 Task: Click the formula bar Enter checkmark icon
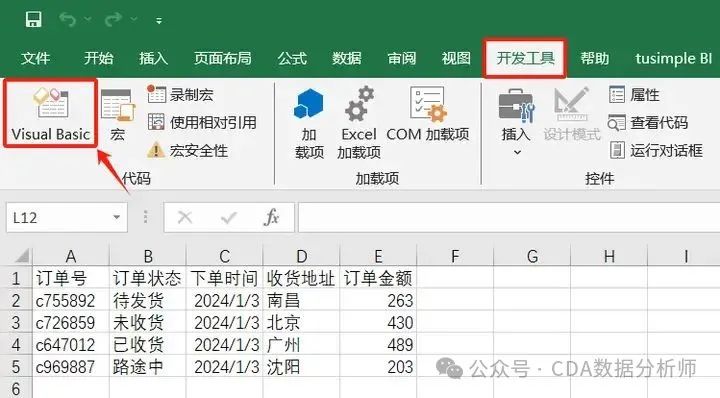228,218
